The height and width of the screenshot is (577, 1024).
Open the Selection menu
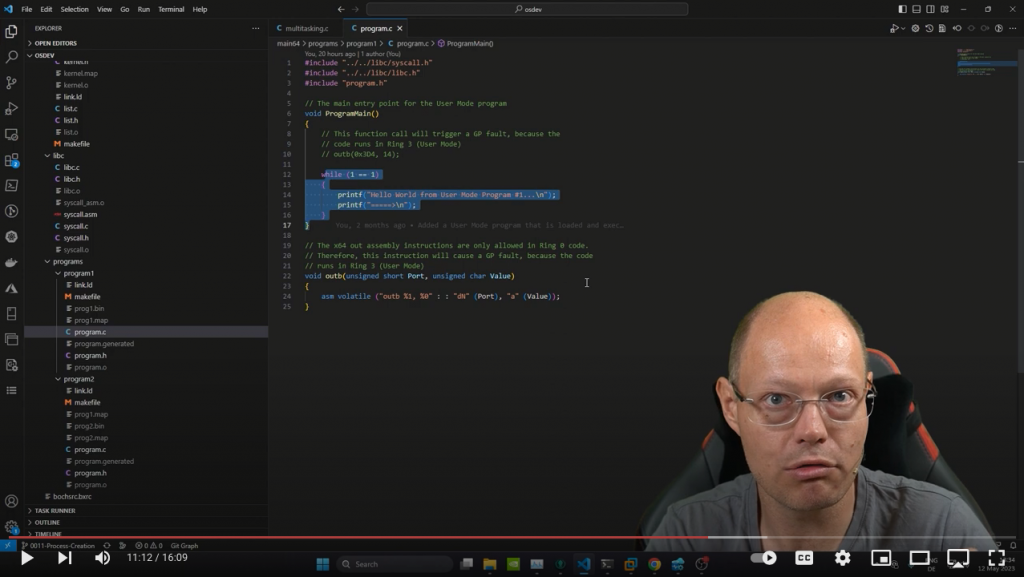[74, 9]
